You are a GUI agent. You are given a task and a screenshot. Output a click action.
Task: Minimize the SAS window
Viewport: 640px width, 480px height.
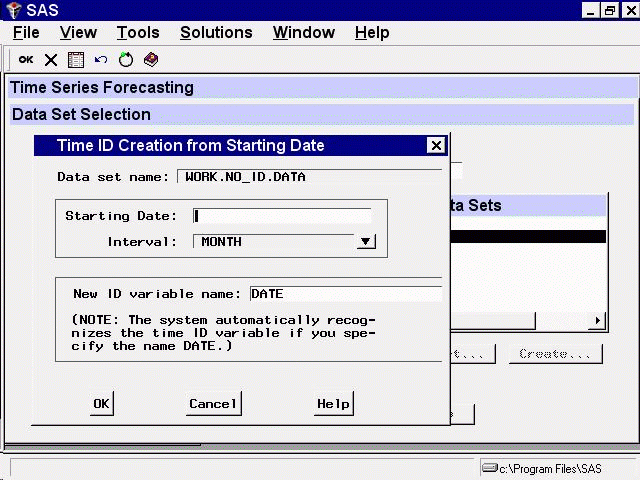pos(591,10)
